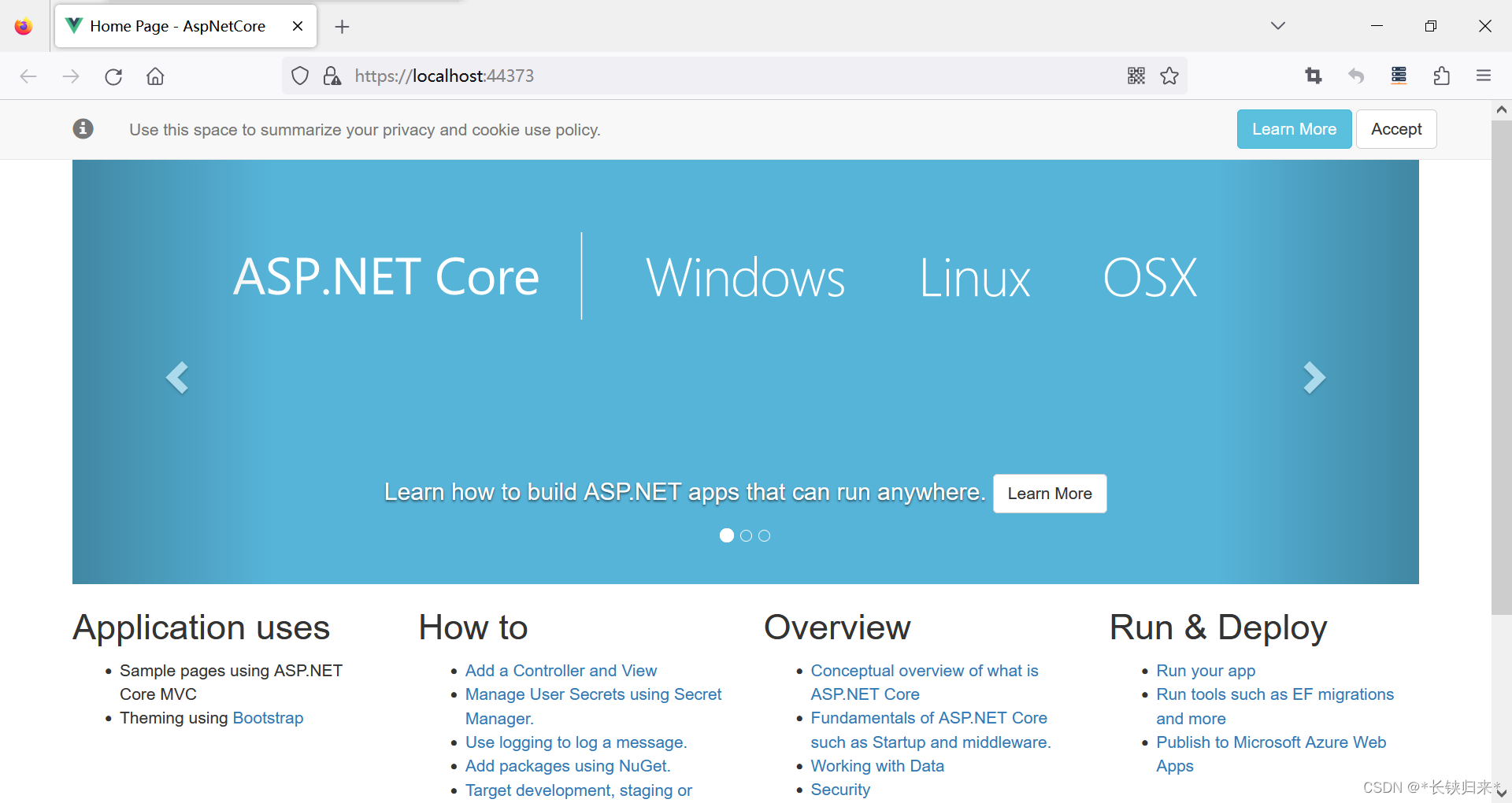This screenshot has width=1512, height=803.
Task: Accept the cookie policy
Action: click(x=1396, y=129)
